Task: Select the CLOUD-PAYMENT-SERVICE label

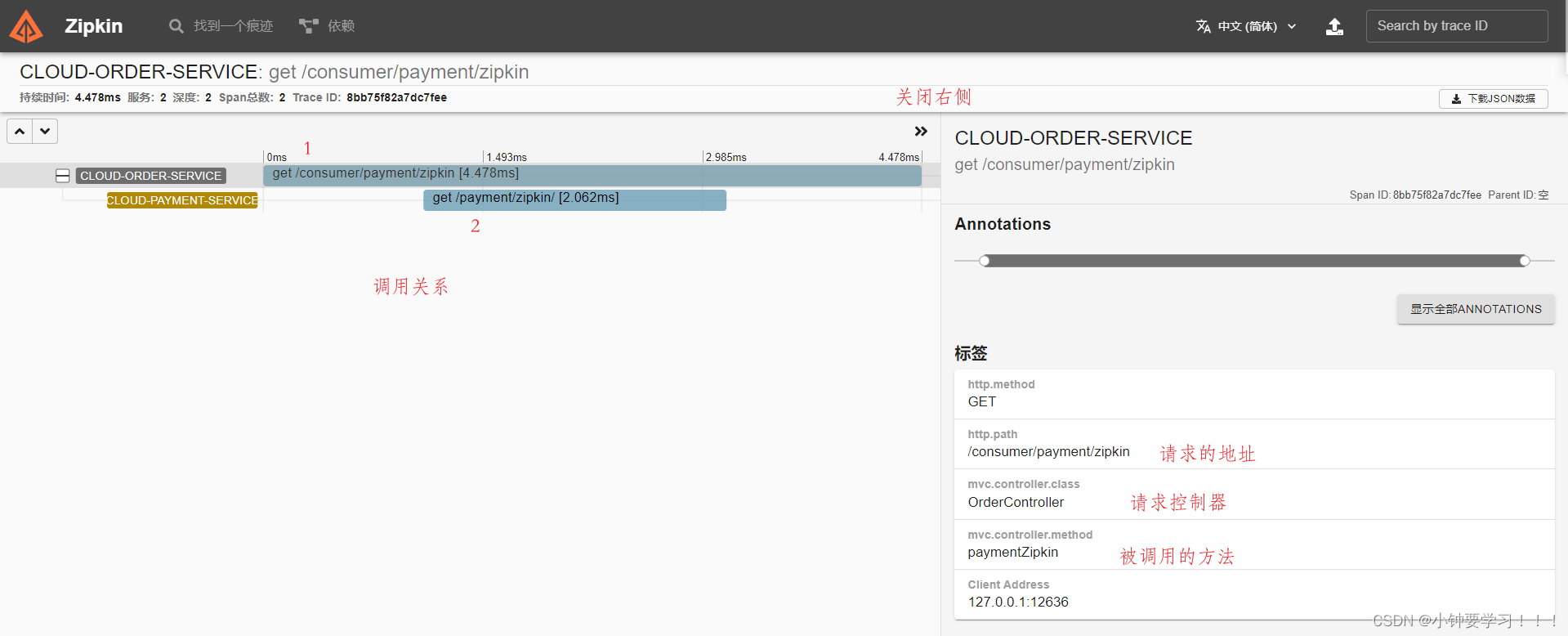Action: 182,200
